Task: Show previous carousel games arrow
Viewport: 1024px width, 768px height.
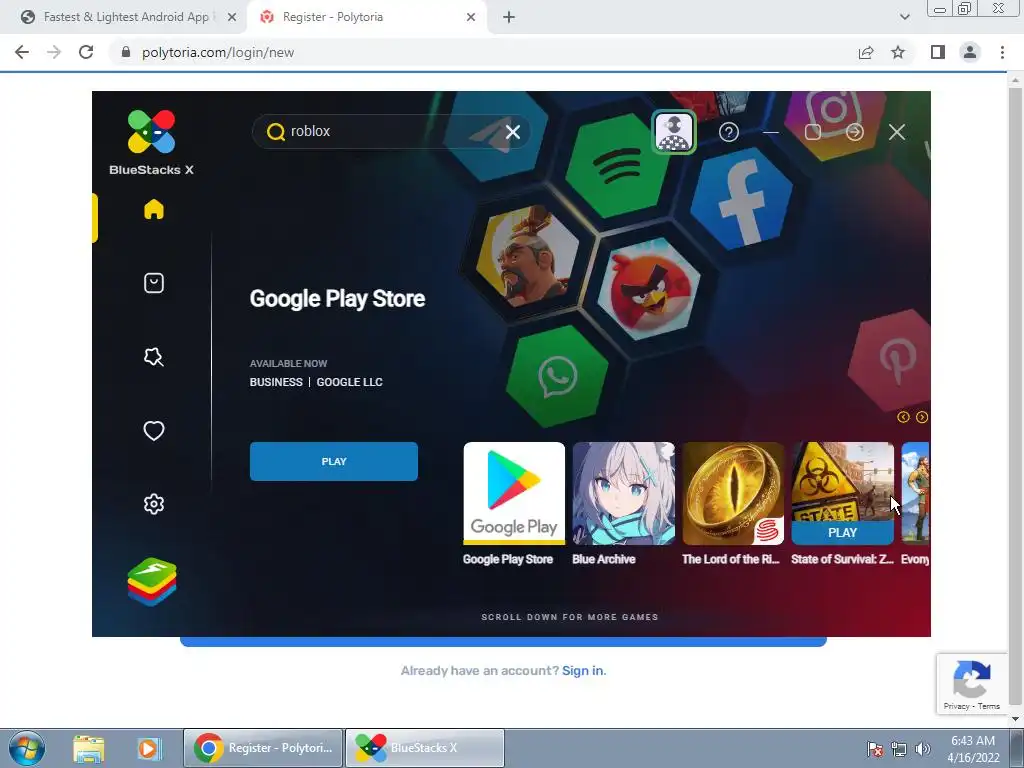Action: (903, 417)
